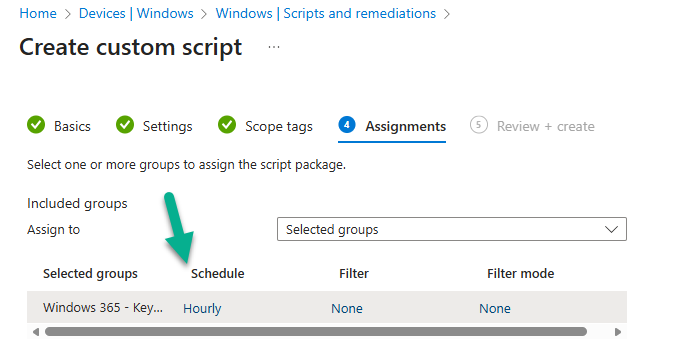Click the green checkmark icon for Scope tags
This screenshot has height=364, width=688.
click(227, 125)
